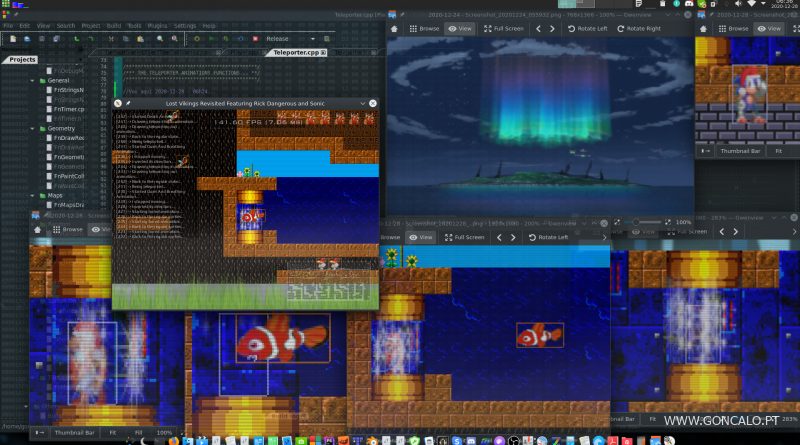
Task: Click Browse in the bottom-left Gwenview window
Action: (67, 230)
